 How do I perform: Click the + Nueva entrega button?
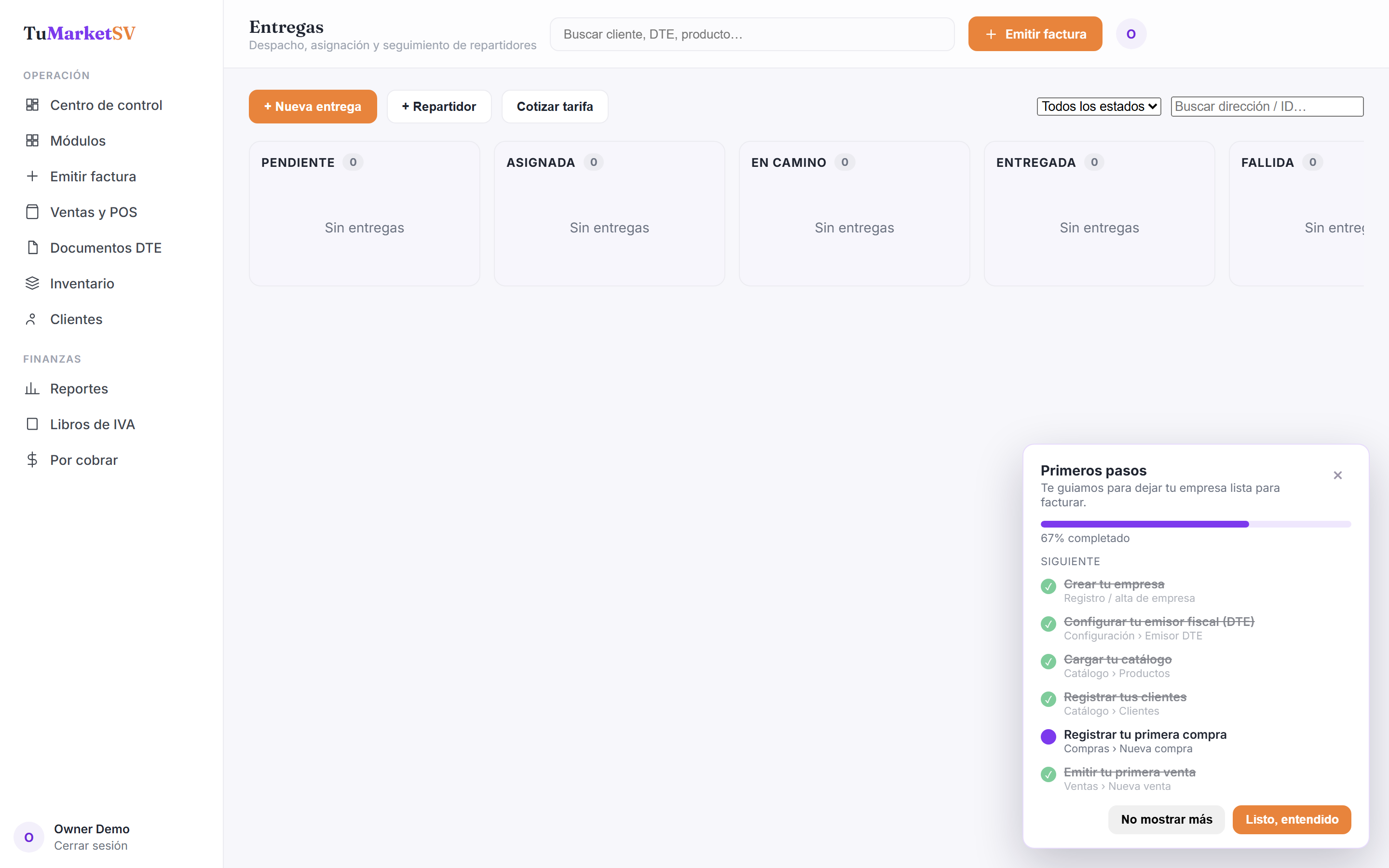[313, 106]
